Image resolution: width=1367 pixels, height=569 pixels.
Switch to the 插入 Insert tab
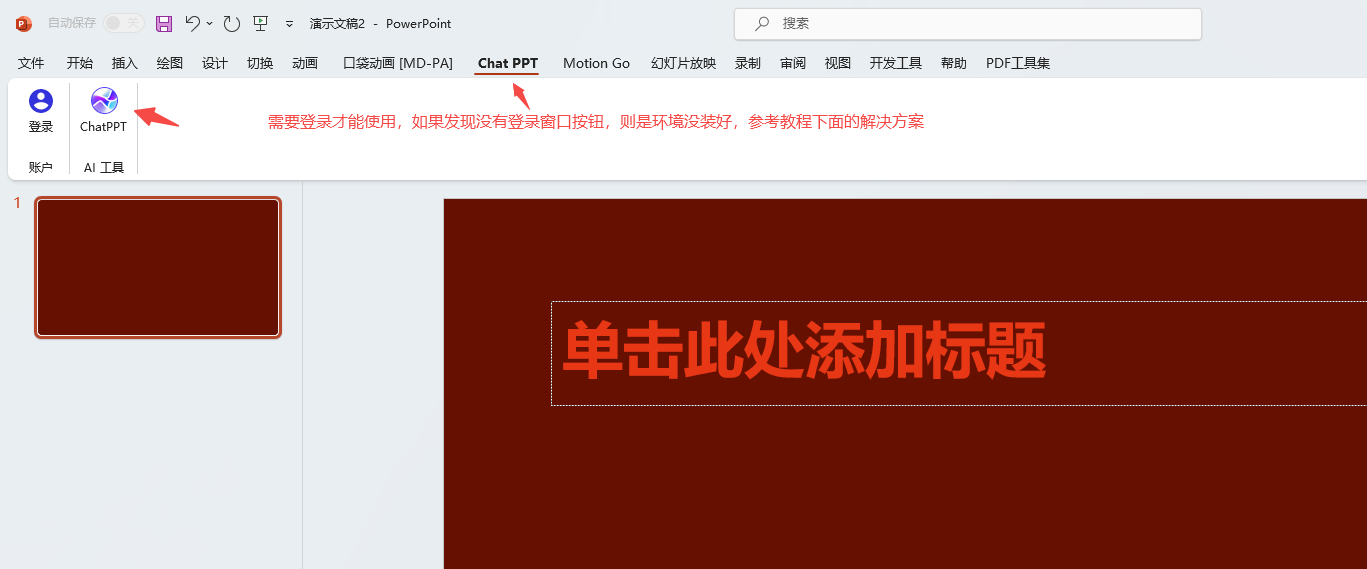pos(125,63)
